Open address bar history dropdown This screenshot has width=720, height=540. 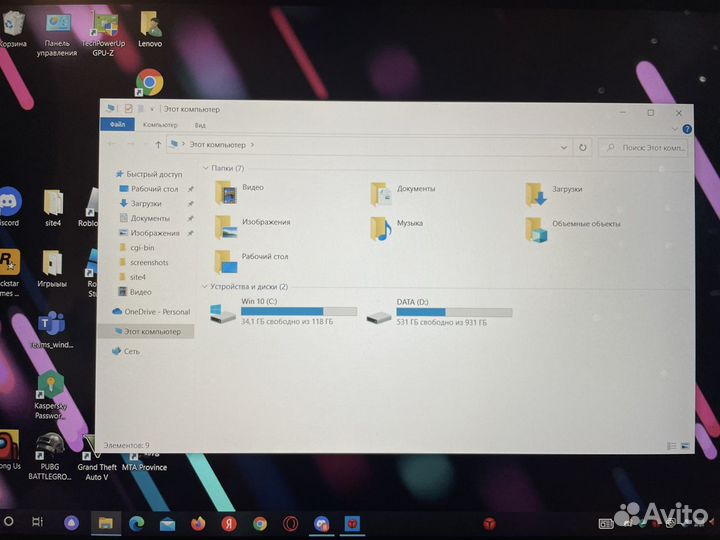coord(564,148)
